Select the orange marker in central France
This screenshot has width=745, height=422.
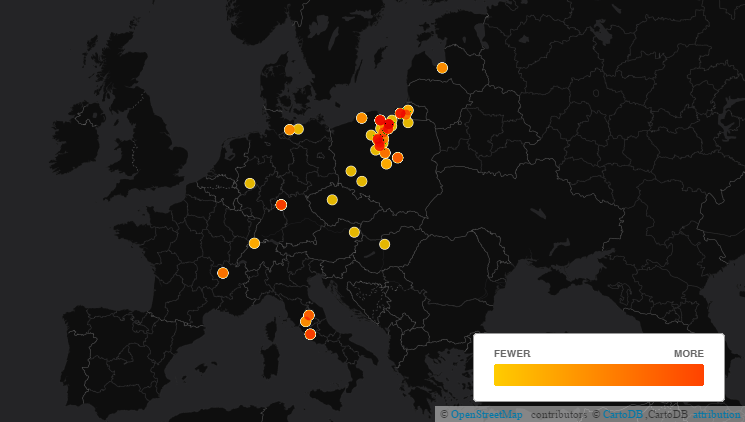pyautogui.click(x=223, y=273)
